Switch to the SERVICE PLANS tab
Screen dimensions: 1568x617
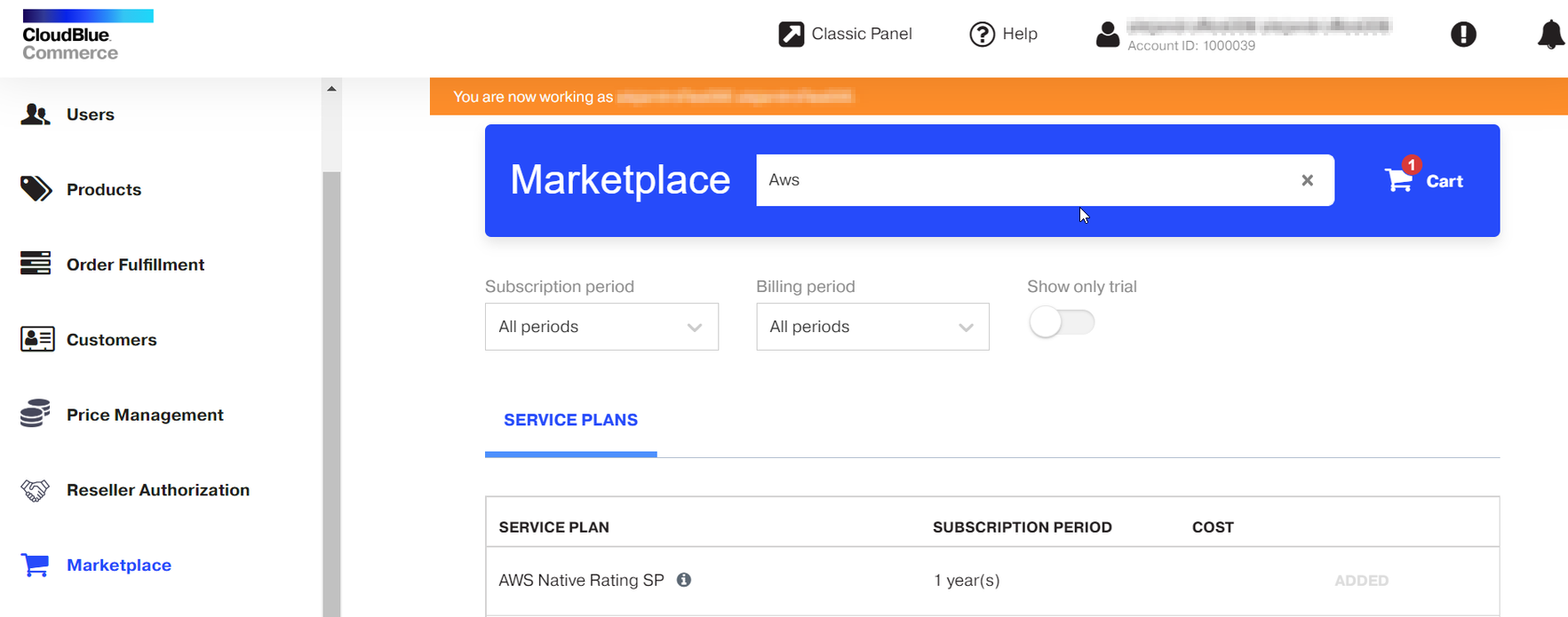[570, 420]
